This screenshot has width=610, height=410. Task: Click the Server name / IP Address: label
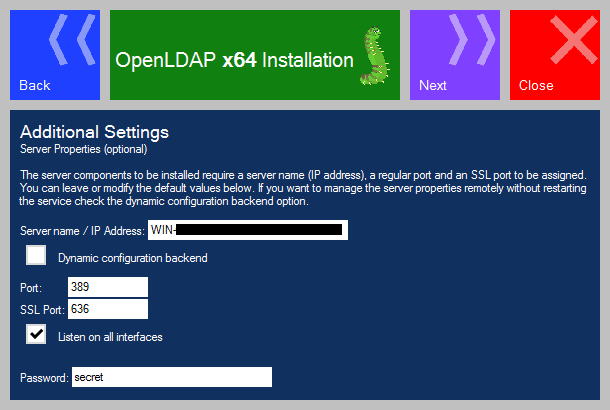[x=82, y=231]
